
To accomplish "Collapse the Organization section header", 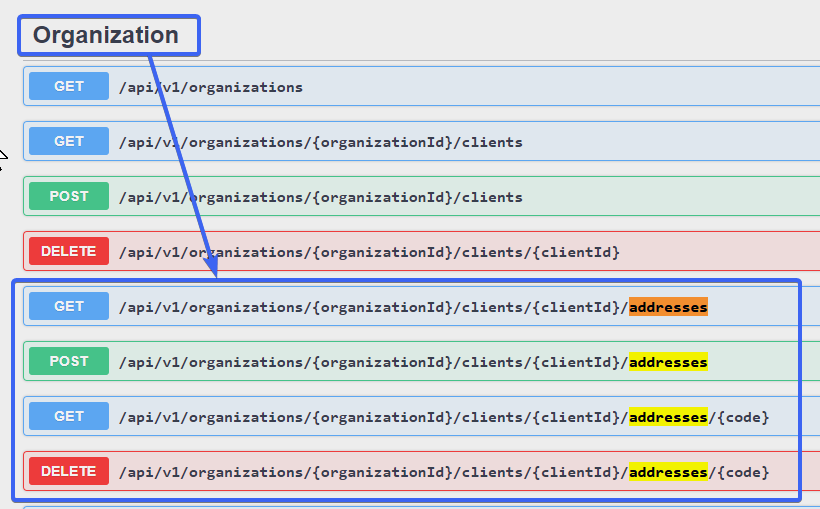I will 106,35.
